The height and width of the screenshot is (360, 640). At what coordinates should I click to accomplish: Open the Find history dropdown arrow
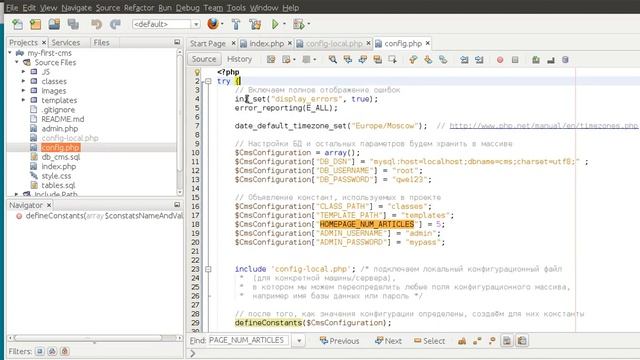(x=299, y=341)
